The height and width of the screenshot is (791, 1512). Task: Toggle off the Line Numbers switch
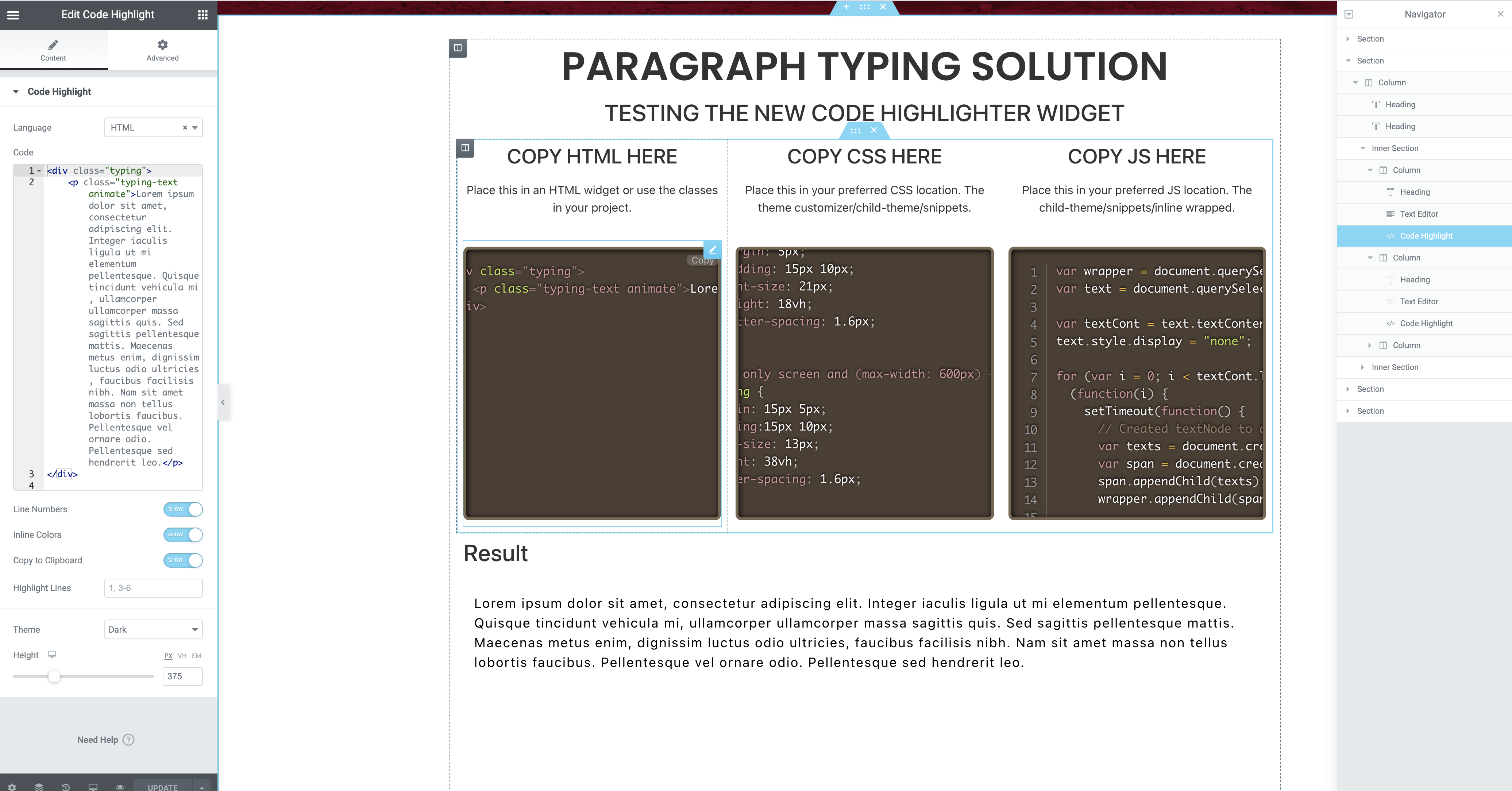[182, 509]
